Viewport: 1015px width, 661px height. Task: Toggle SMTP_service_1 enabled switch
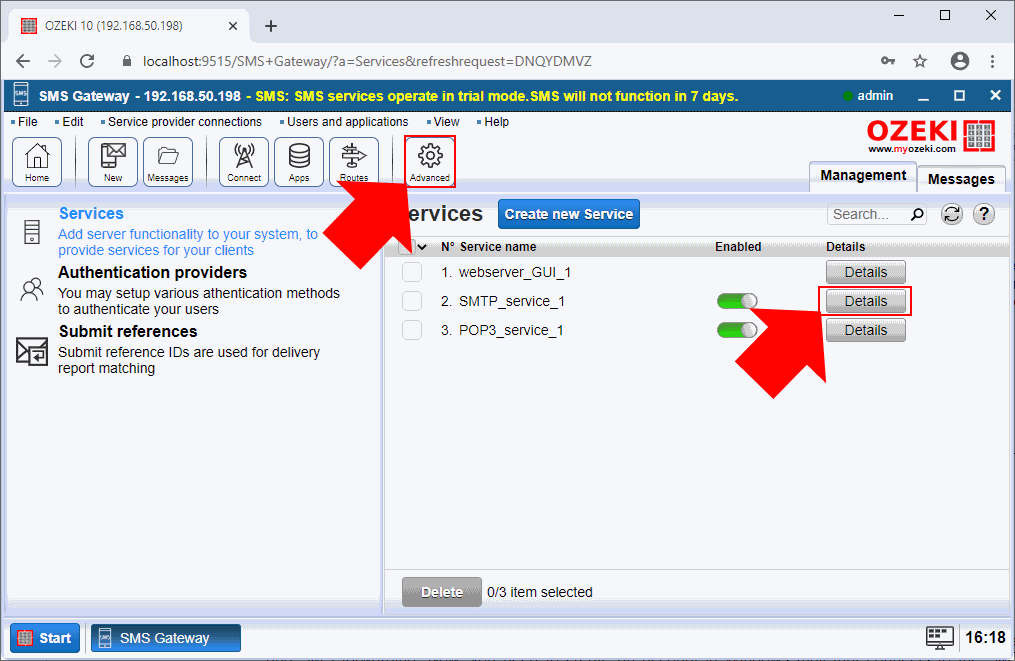coord(737,301)
